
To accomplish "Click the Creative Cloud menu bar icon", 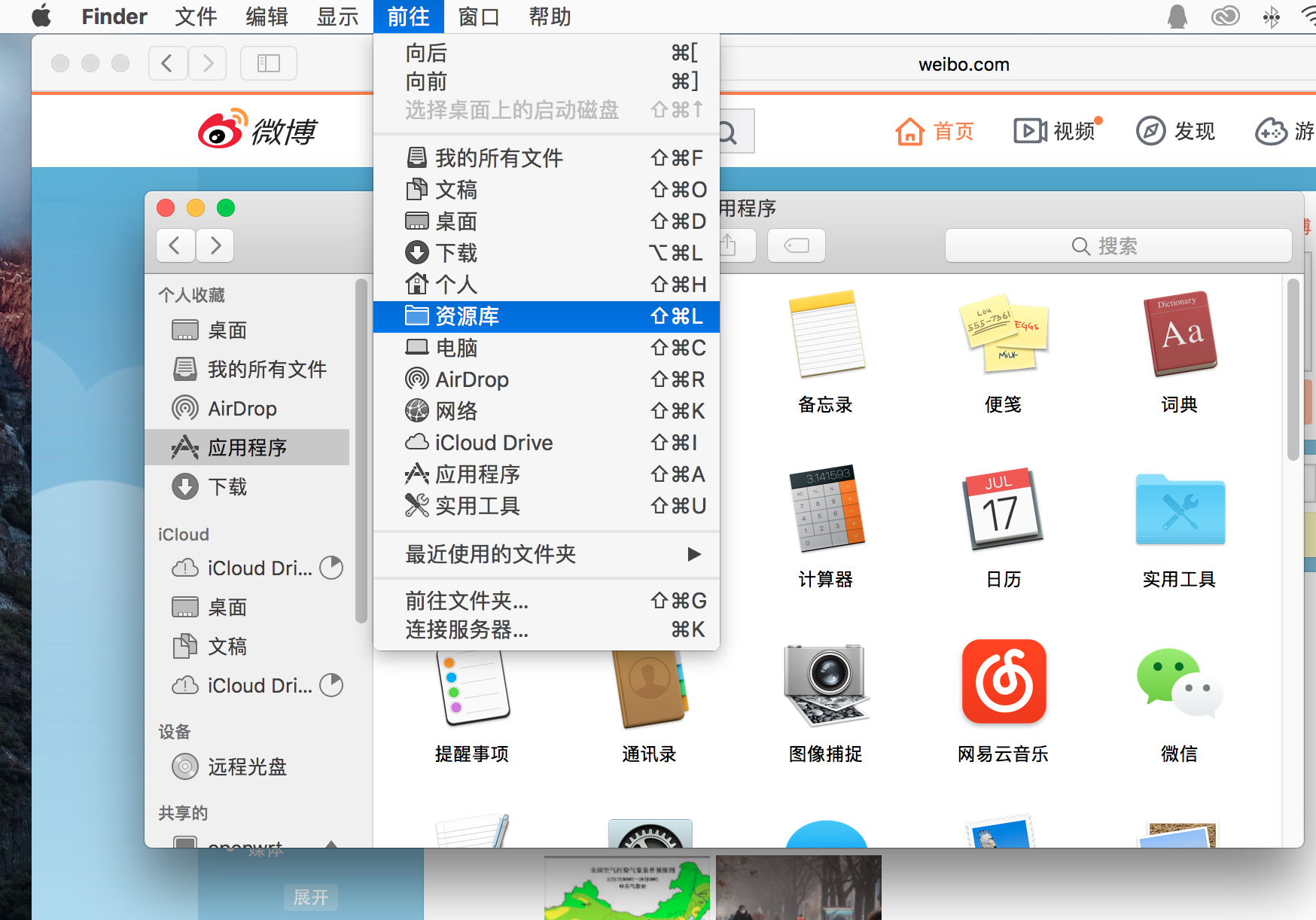I will (x=1225, y=17).
